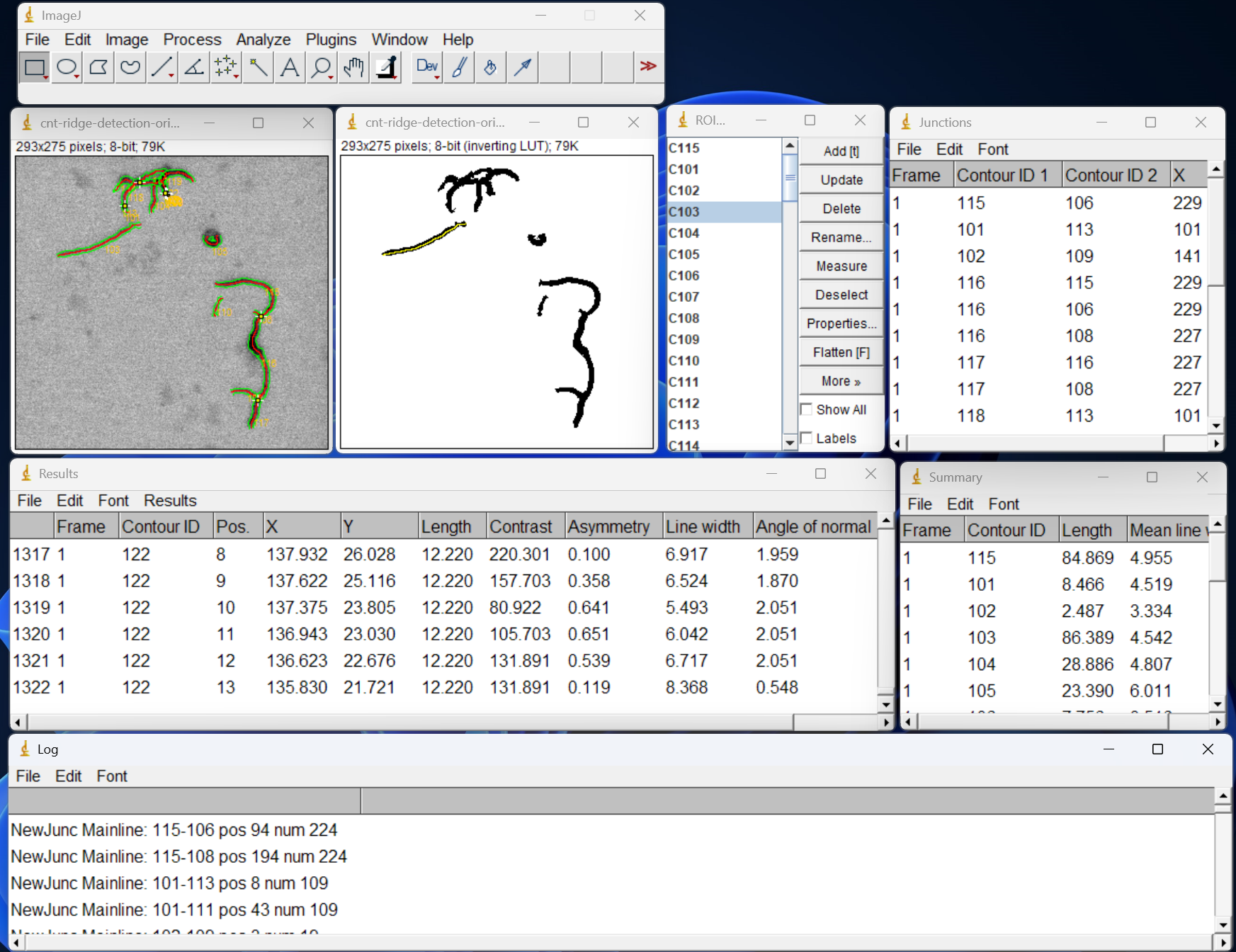Click the Junctions table scroll down arrow
Viewport: 1236px width, 952px height.
[1216, 426]
